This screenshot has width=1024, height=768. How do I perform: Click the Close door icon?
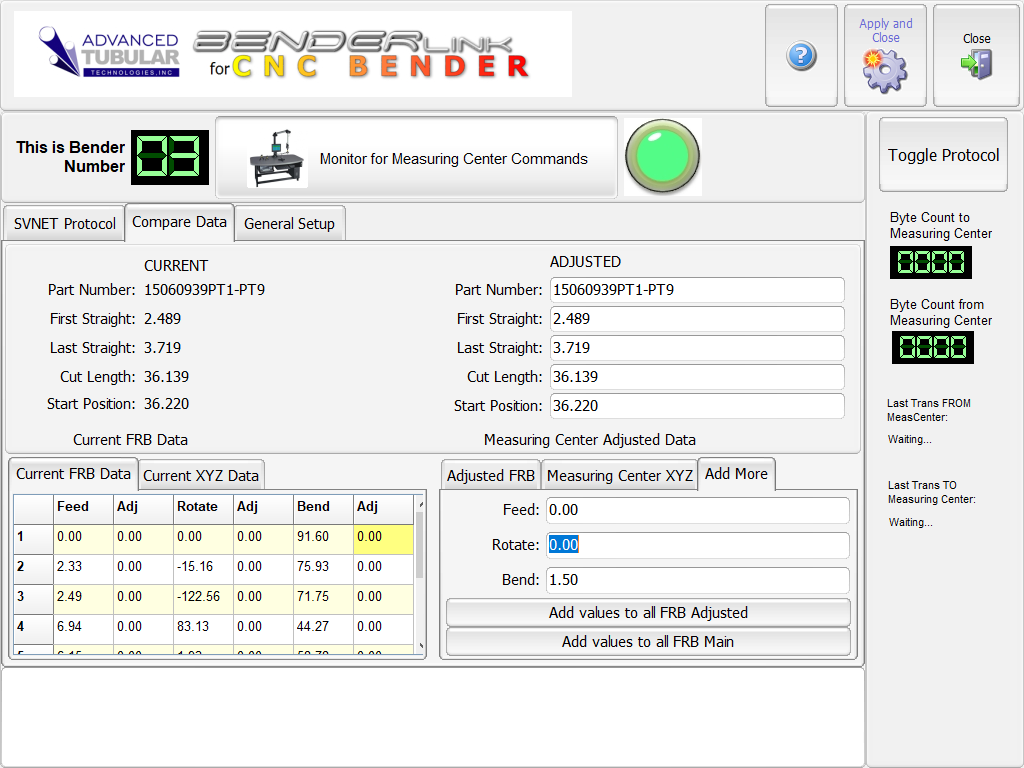click(976, 65)
